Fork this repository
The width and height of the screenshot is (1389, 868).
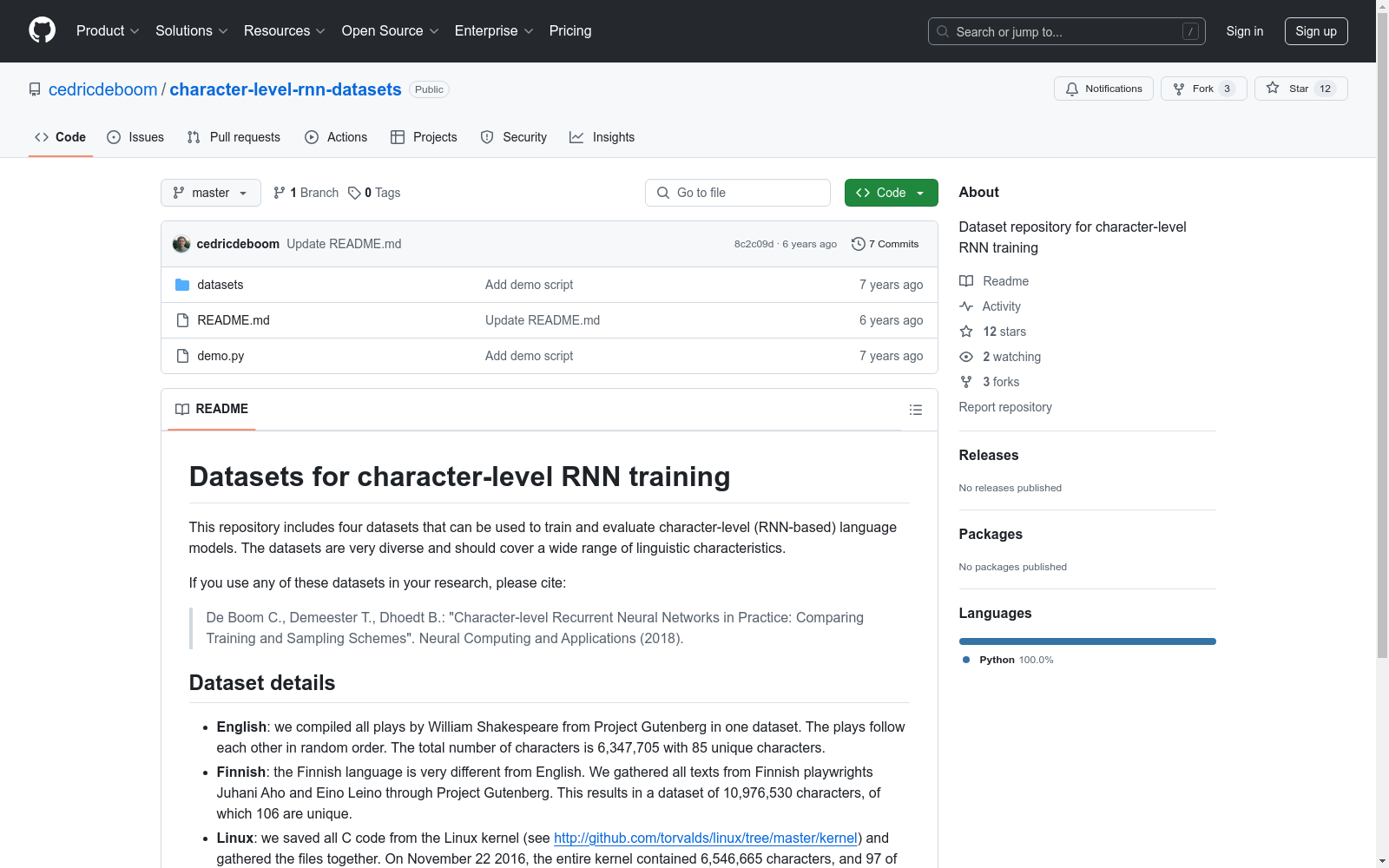click(1203, 89)
